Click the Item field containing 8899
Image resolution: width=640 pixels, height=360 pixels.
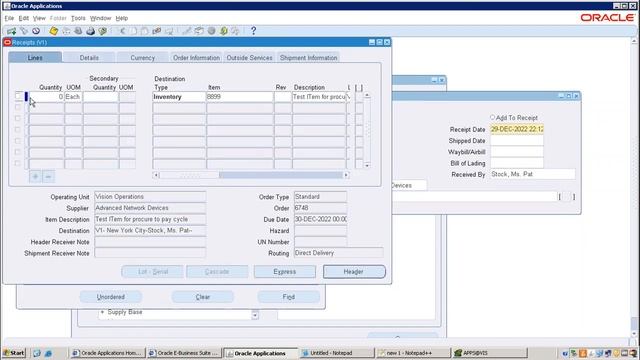coord(240,97)
